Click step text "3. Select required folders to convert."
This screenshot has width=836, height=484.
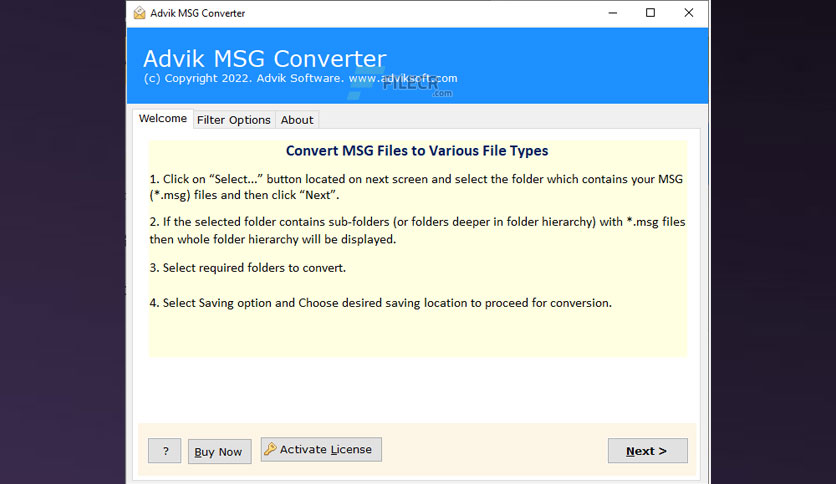247,268
